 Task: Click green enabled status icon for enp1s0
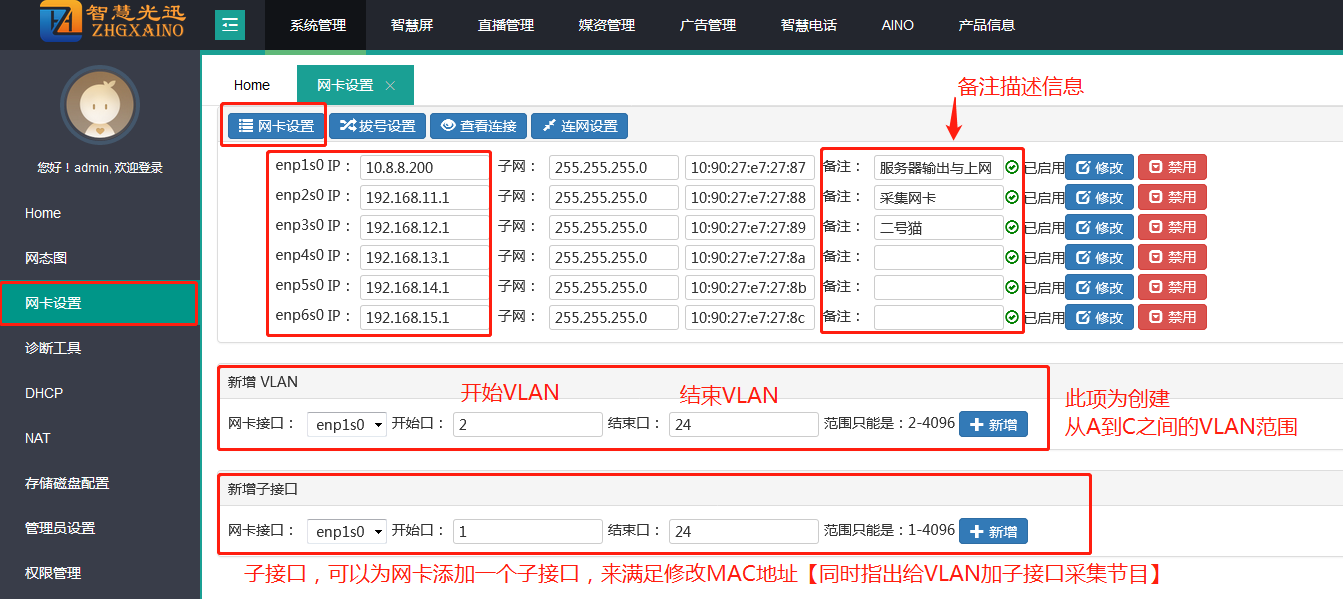pos(1012,168)
